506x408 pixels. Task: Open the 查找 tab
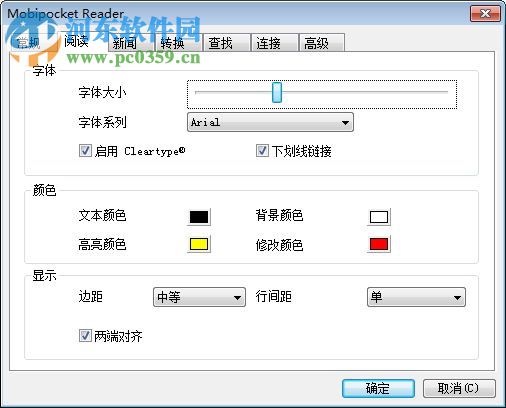point(227,43)
